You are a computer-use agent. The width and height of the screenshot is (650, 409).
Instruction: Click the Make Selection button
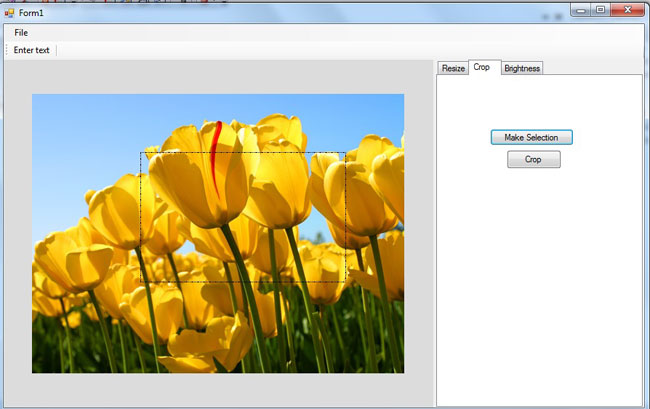(531, 137)
